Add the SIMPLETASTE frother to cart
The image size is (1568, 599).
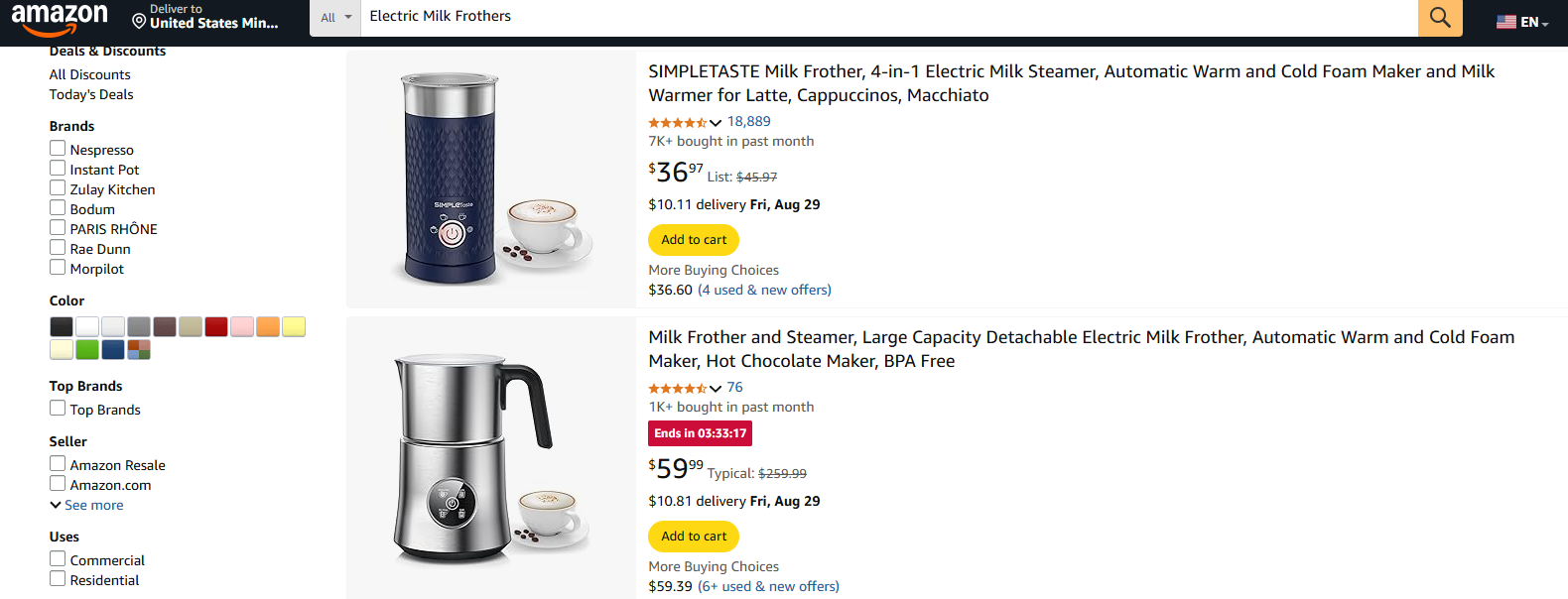(693, 239)
